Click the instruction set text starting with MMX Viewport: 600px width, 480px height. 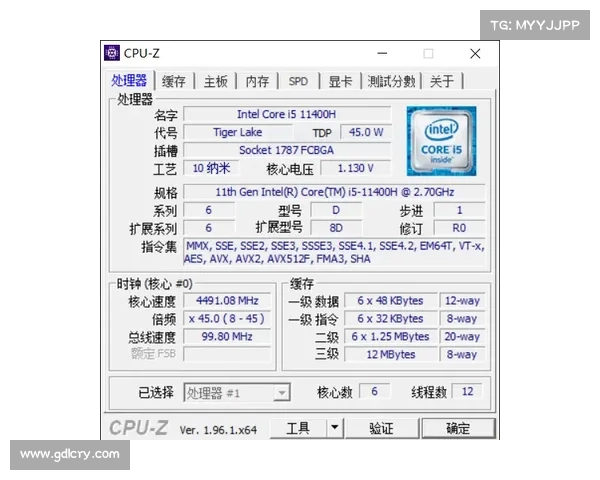pyautogui.click(x=334, y=252)
